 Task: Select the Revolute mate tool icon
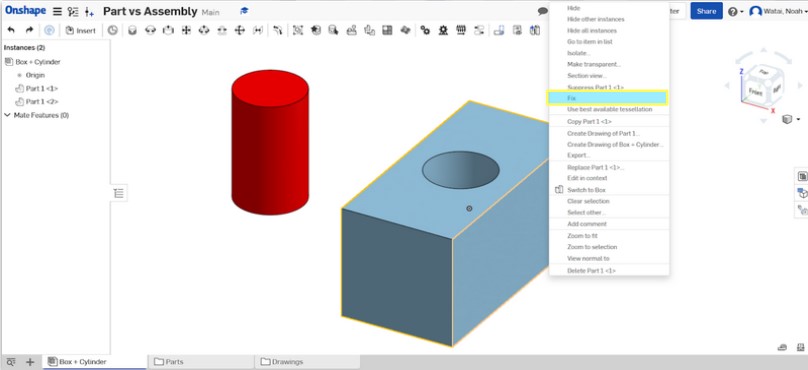pyautogui.click(x=150, y=30)
